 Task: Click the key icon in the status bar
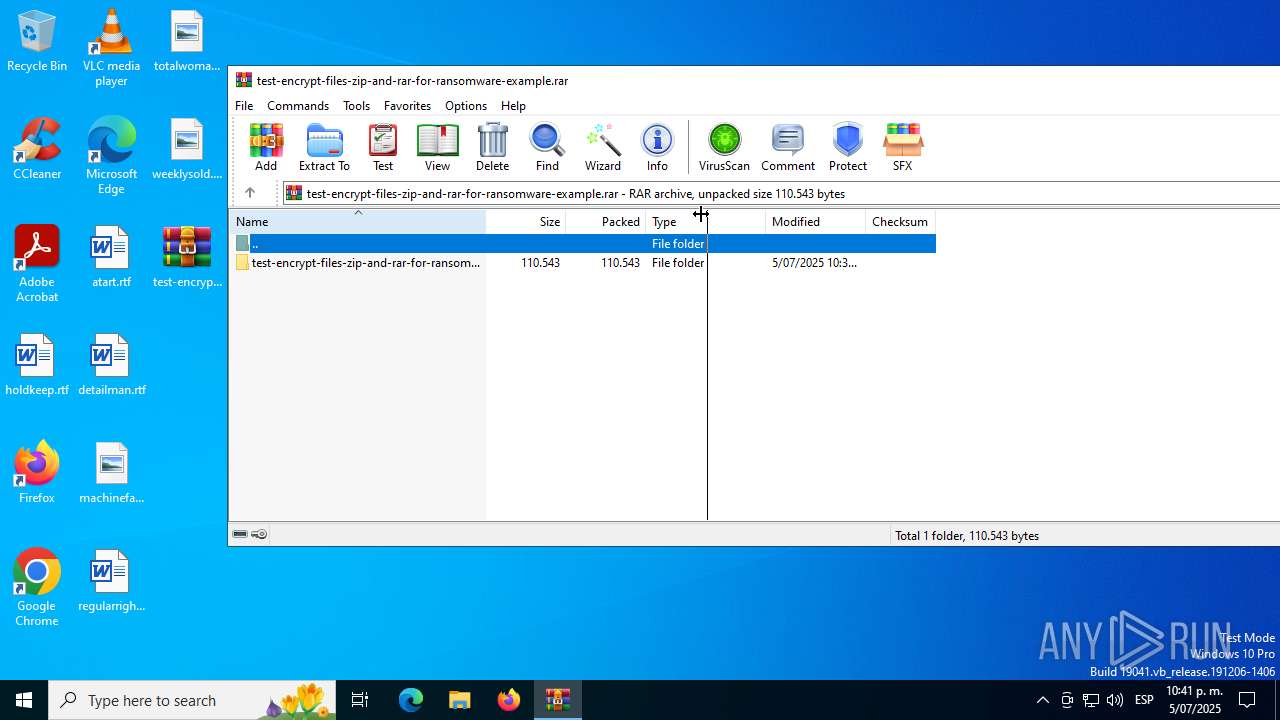259,534
